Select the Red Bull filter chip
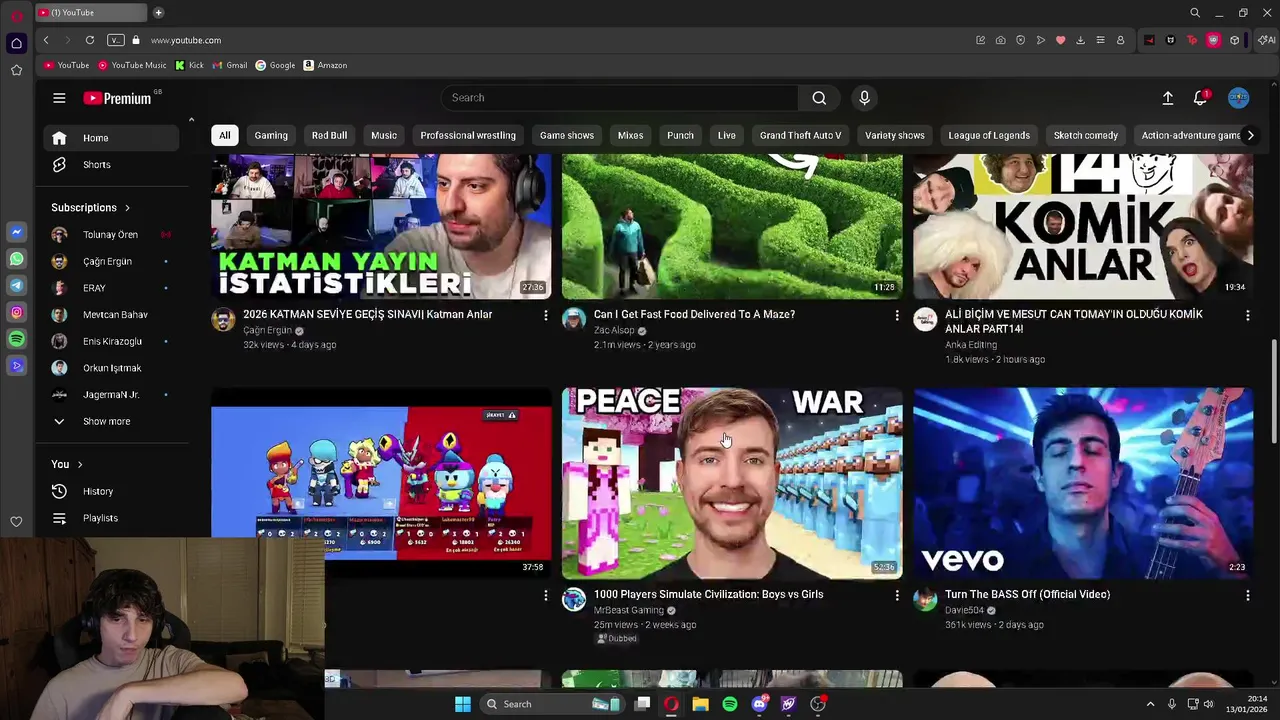The width and height of the screenshot is (1280, 720). click(329, 135)
